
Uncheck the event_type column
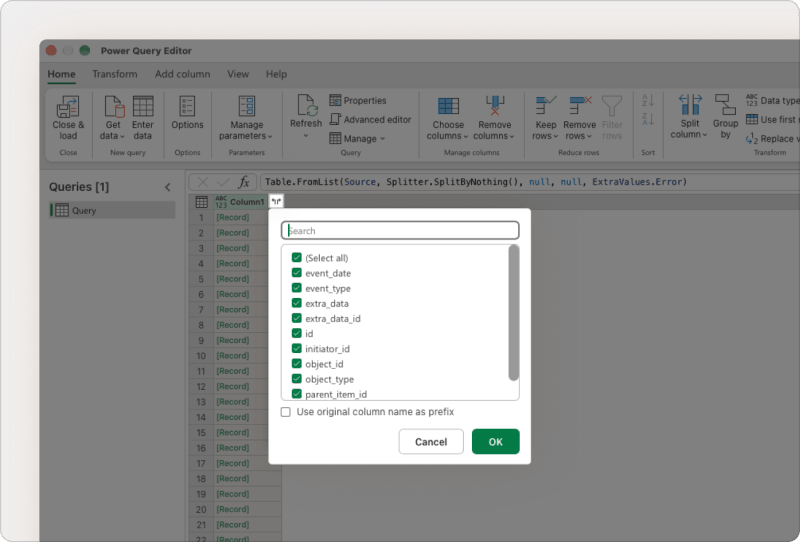pos(296,288)
